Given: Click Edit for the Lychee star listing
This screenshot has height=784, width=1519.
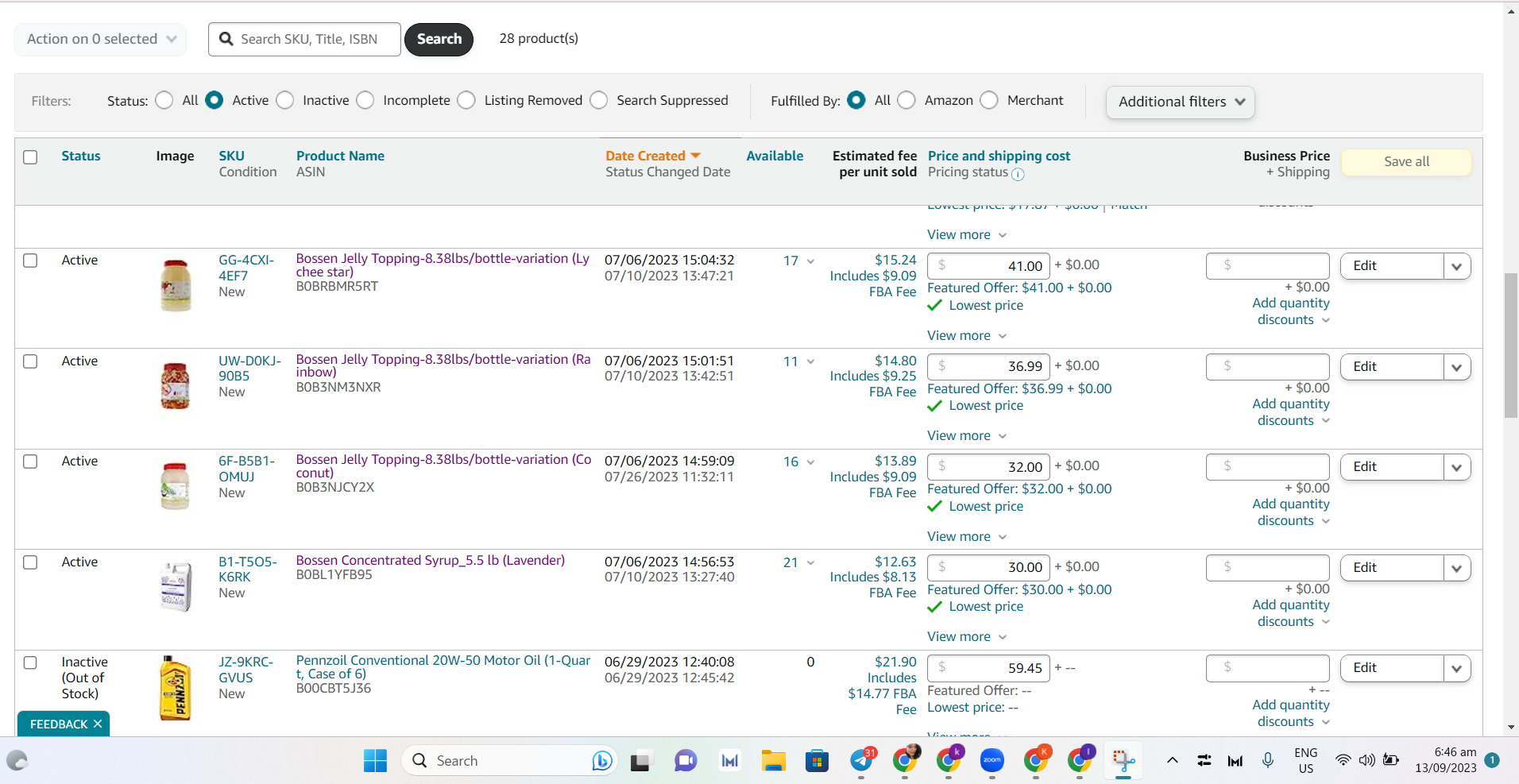Looking at the screenshot, I should [x=1392, y=266].
